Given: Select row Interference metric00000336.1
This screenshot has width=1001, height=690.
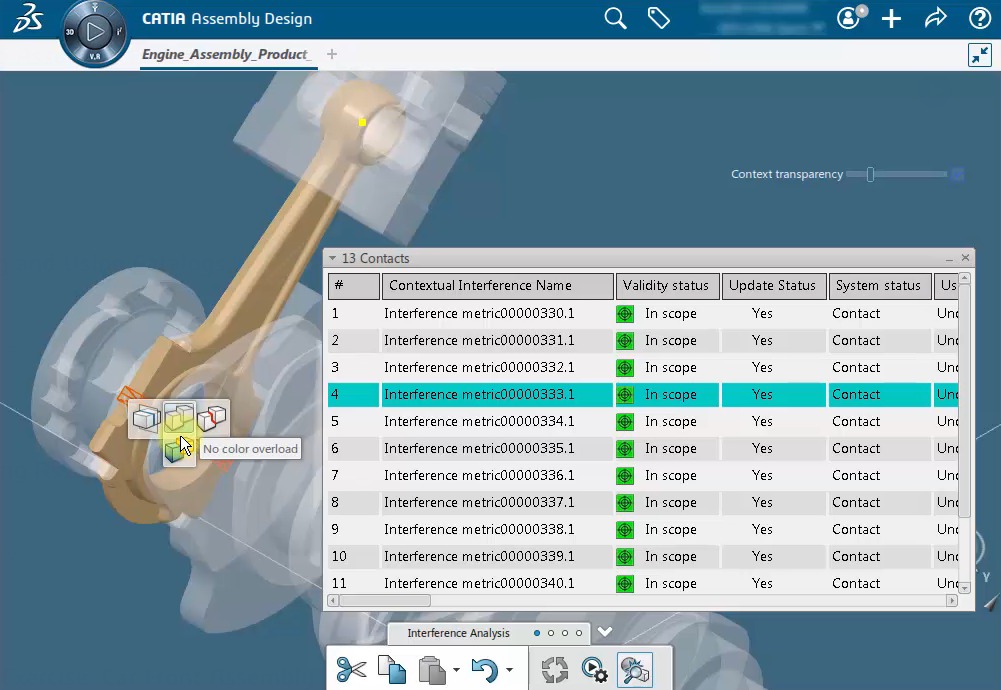Looking at the screenshot, I should pyautogui.click(x=643, y=476).
